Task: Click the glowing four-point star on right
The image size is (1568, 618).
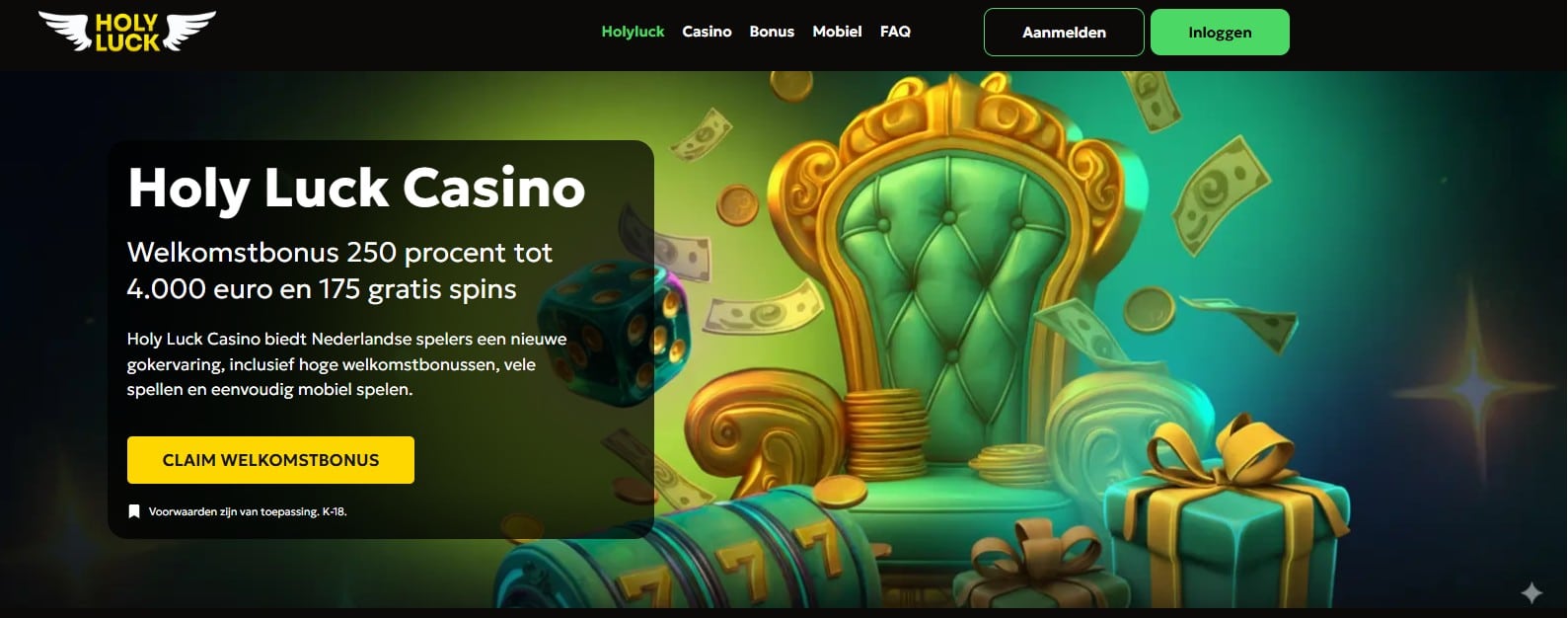Action: tap(1477, 390)
